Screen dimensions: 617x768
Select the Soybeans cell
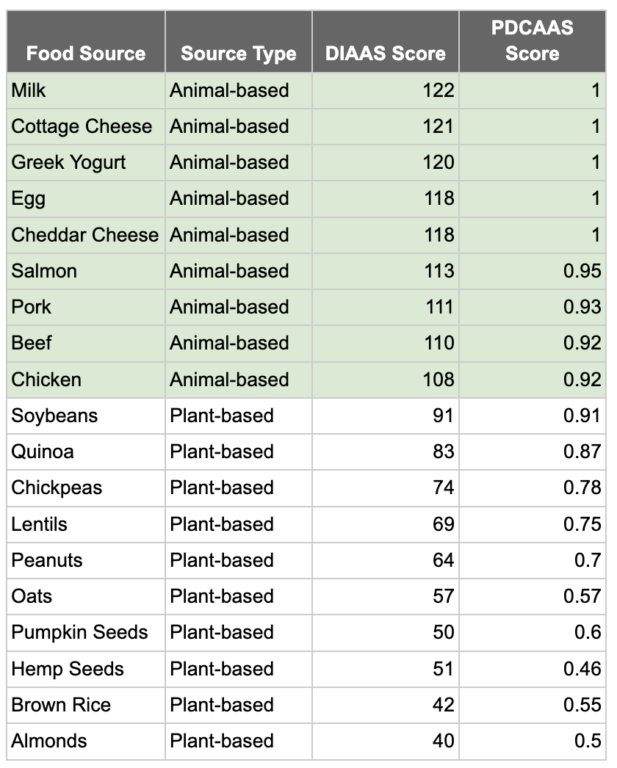(x=85, y=416)
